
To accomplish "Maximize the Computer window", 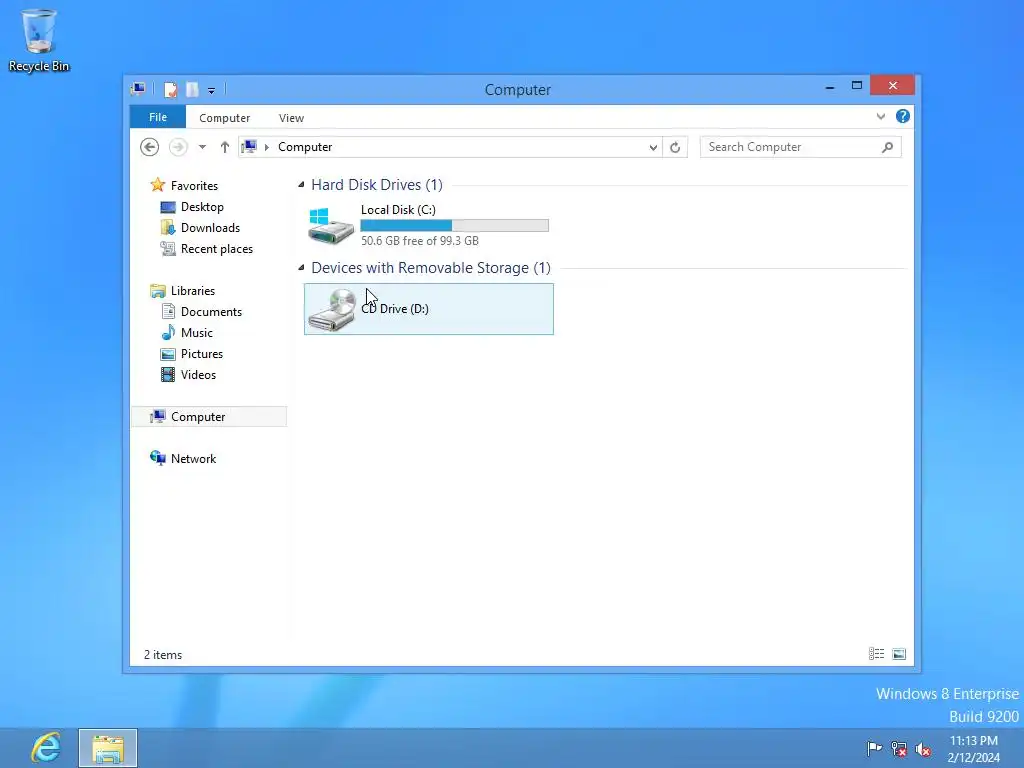I will [x=857, y=86].
